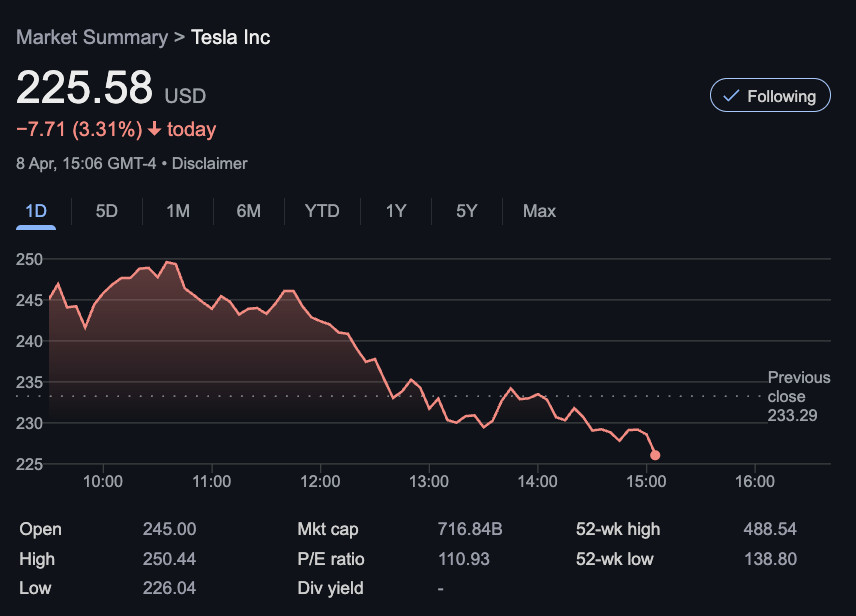This screenshot has width=856, height=616.
Task: Click the 10:00 time axis label
Action: tap(103, 482)
